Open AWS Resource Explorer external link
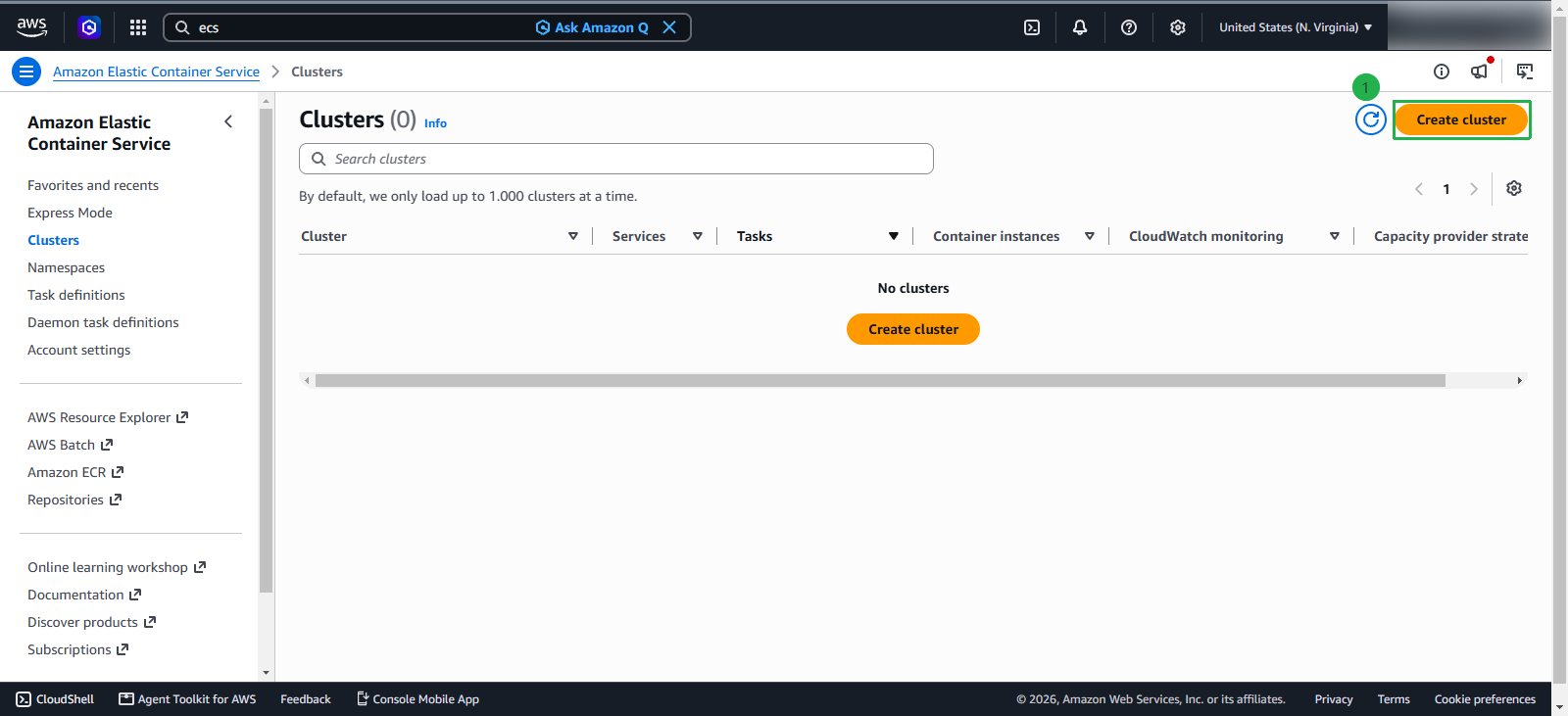 click(x=108, y=417)
